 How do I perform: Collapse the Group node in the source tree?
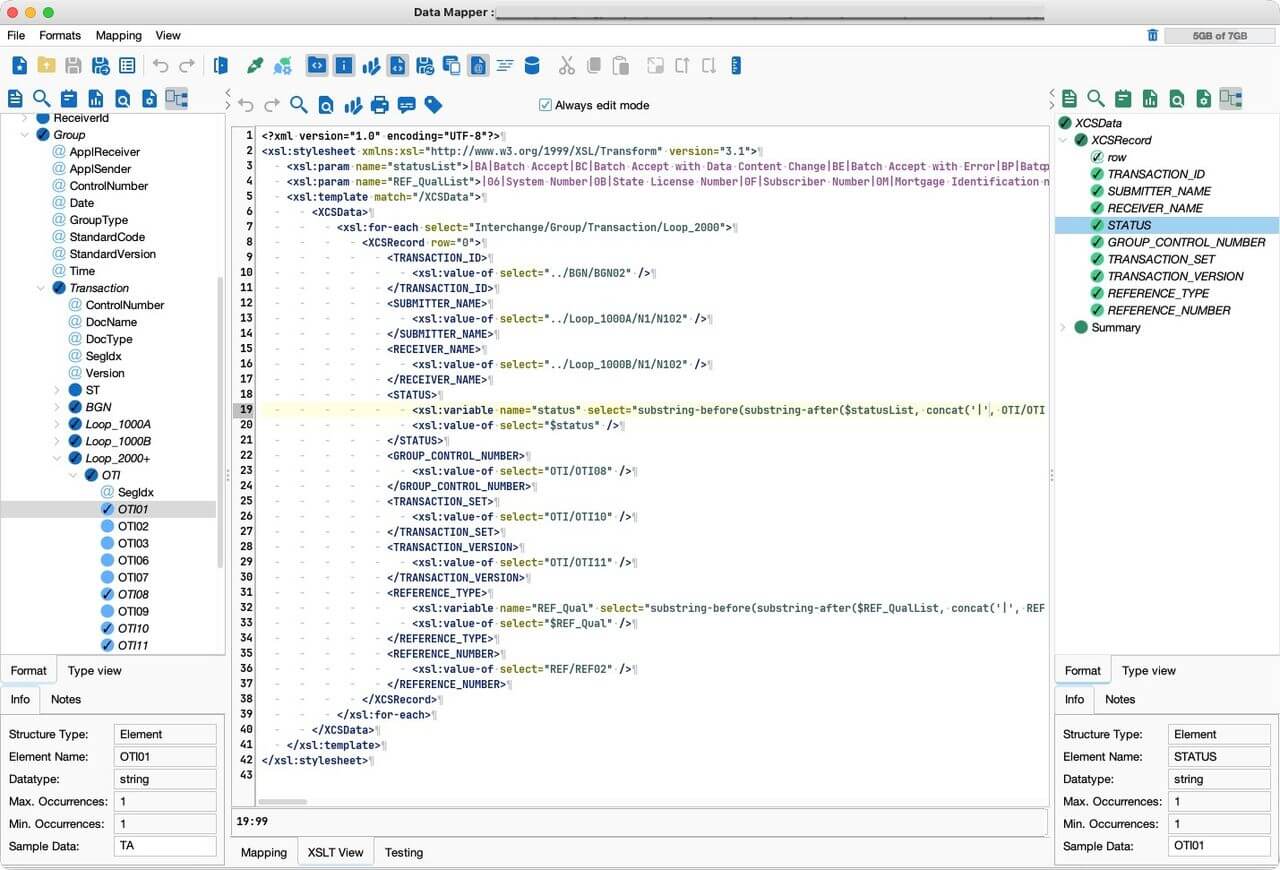click(25, 135)
